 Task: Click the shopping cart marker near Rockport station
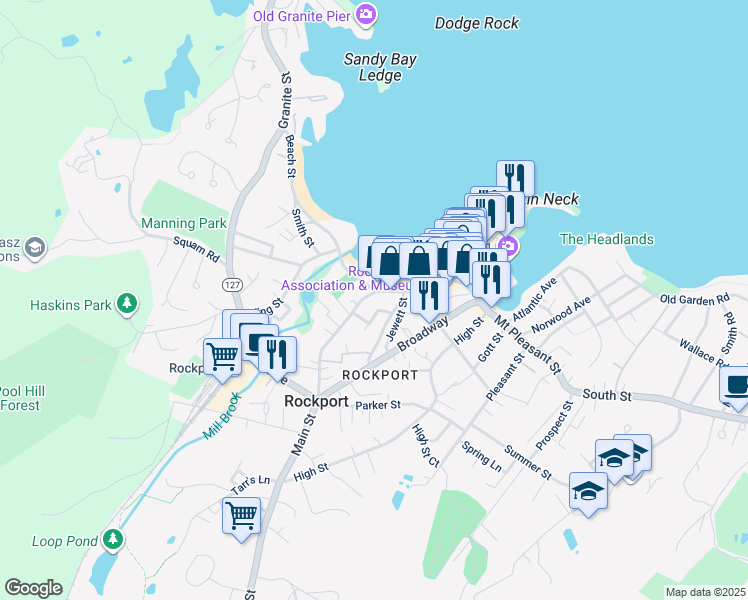[x=222, y=357]
